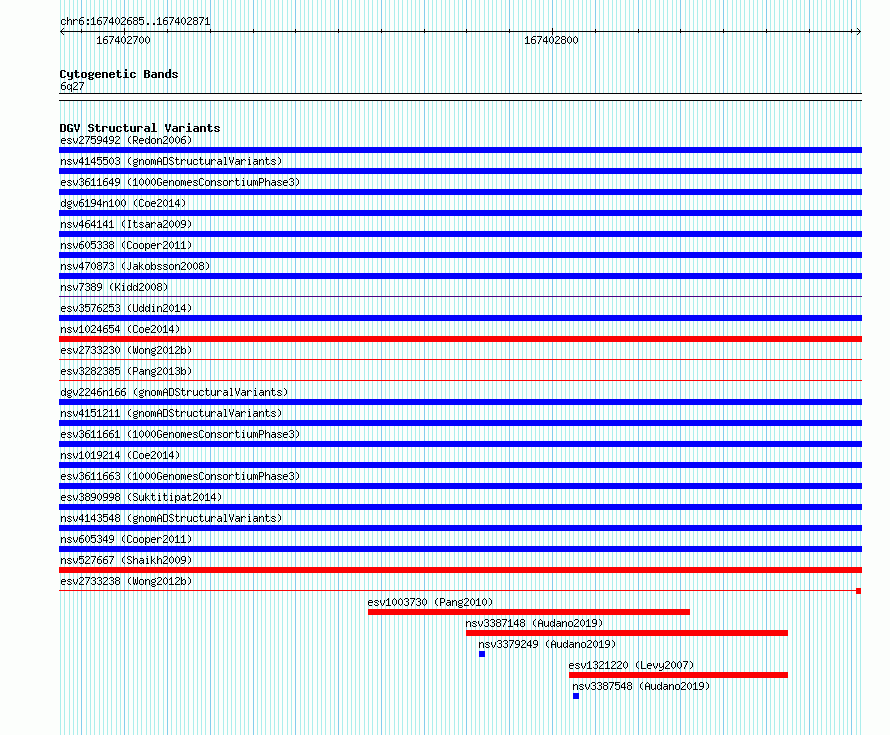
Task: Select nsv605349 (Cooper2011) label
Action: pyautogui.click(x=126, y=539)
